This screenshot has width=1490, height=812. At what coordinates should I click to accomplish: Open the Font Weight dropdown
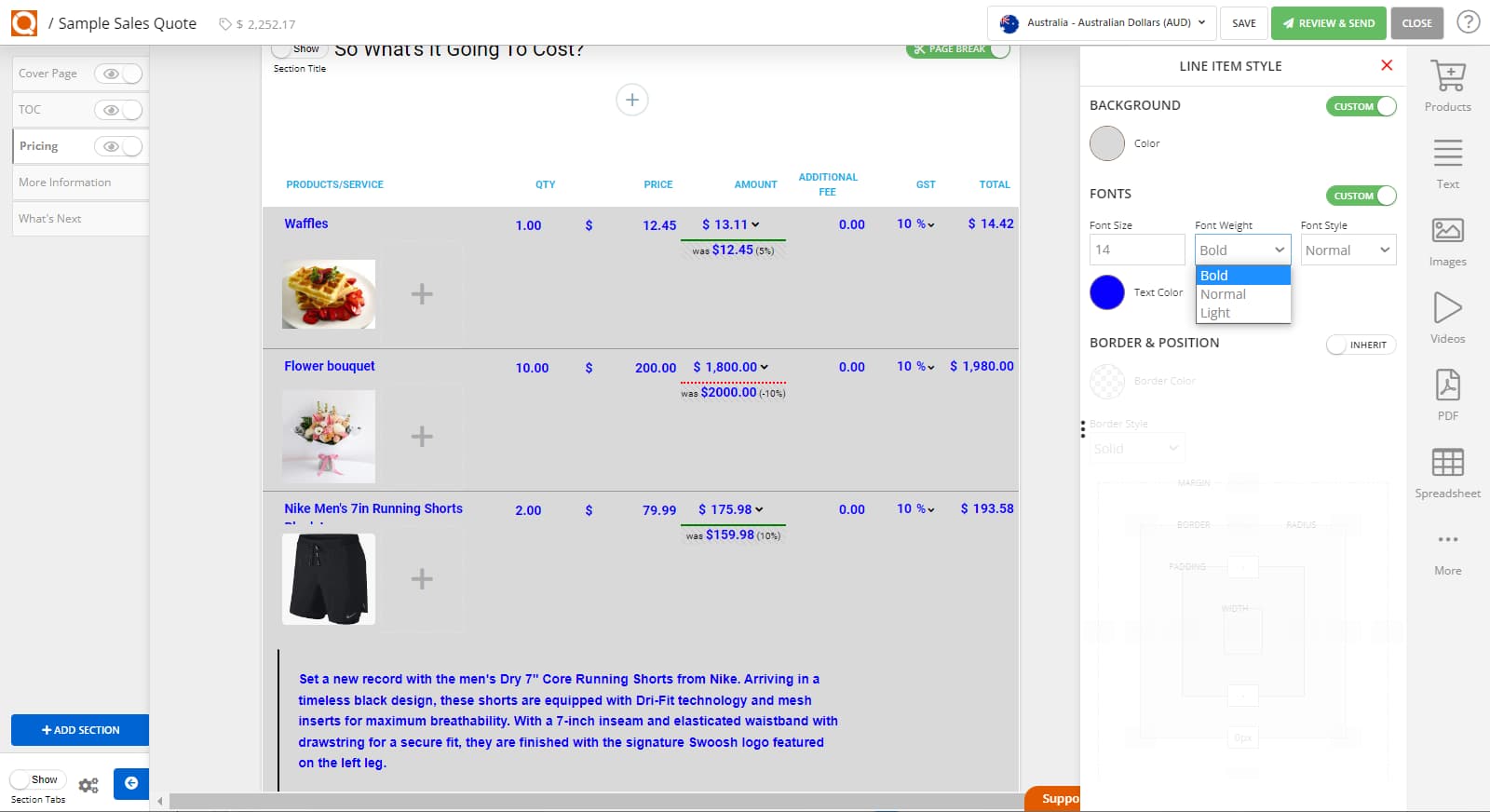click(1243, 250)
